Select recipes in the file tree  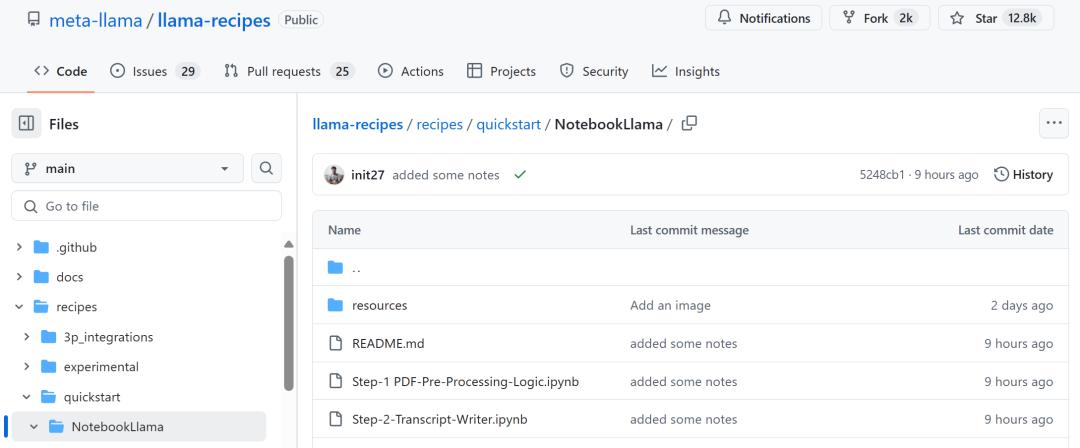[76, 307]
